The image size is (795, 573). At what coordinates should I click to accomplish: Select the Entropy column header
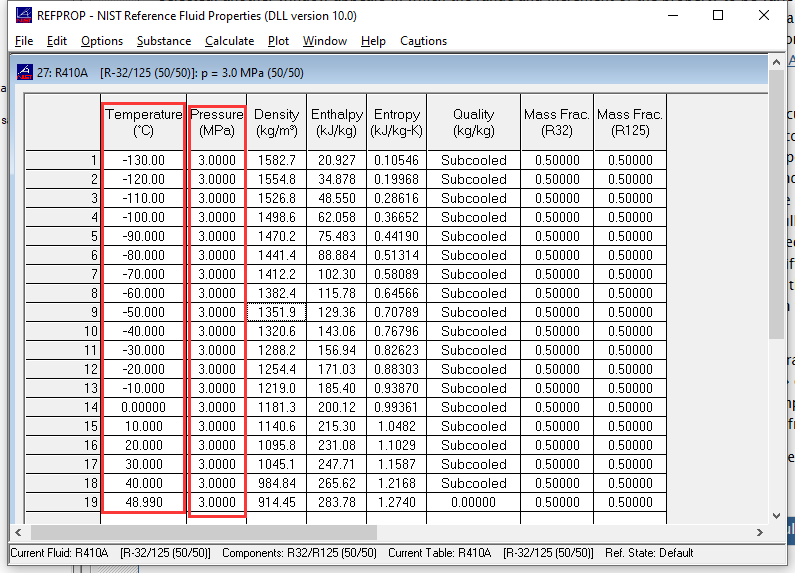point(396,122)
